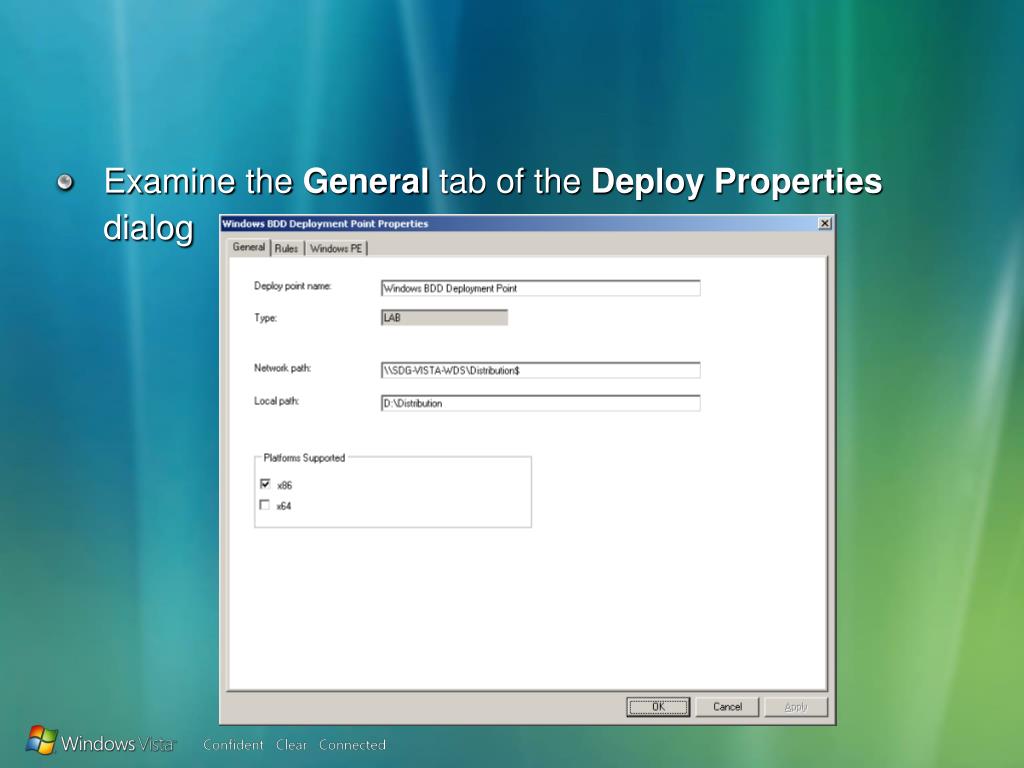Screen dimensions: 1024x768
Task: Open the Windows PE tab
Action: pos(336,248)
